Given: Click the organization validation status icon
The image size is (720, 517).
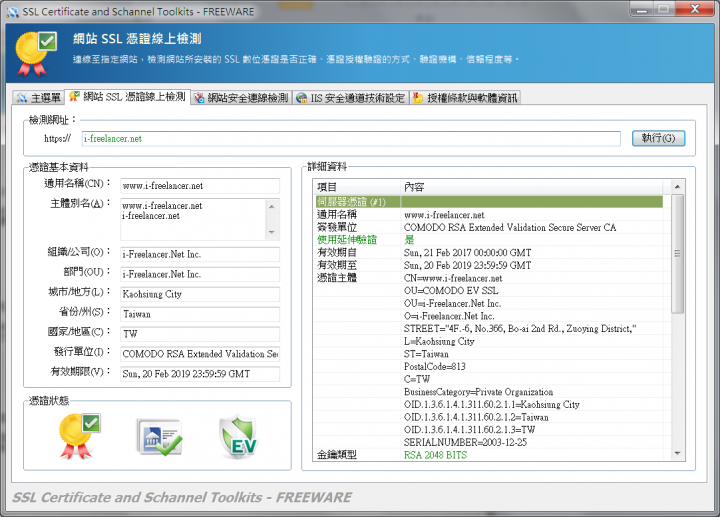Looking at the screenshot, I should [159, 437].
